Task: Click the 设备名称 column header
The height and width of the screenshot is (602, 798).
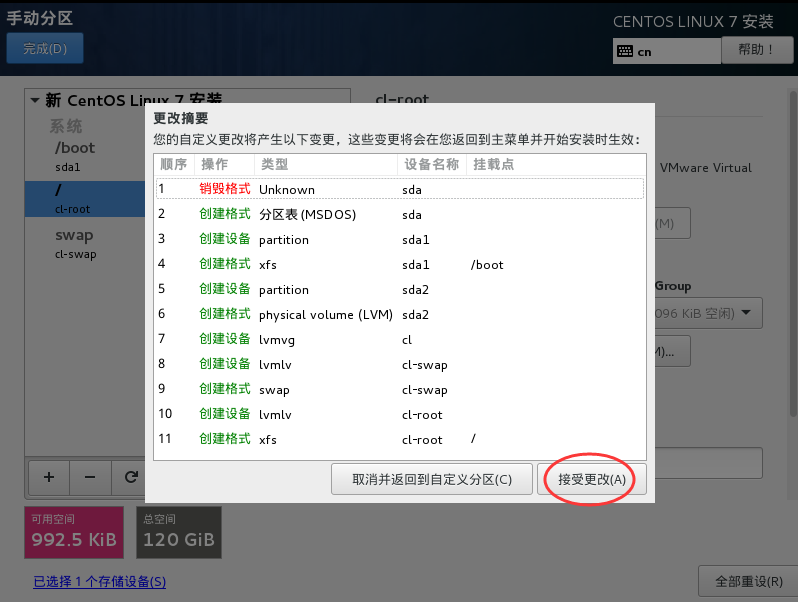Action: (432, 164)
